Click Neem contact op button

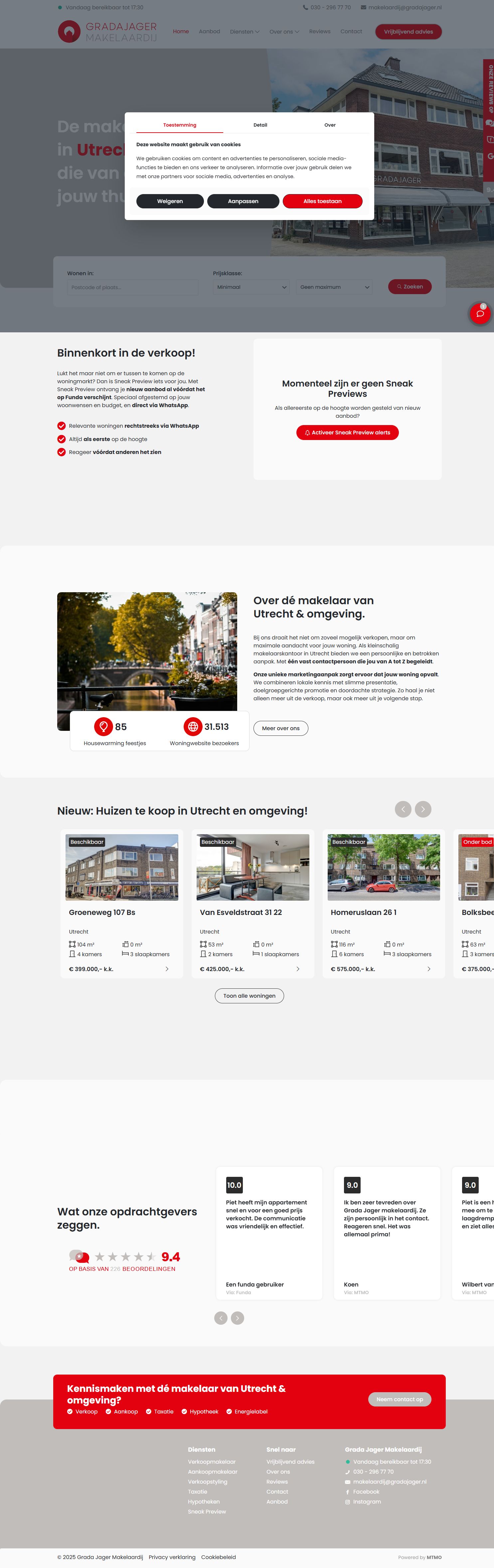tap(400, 1400)
